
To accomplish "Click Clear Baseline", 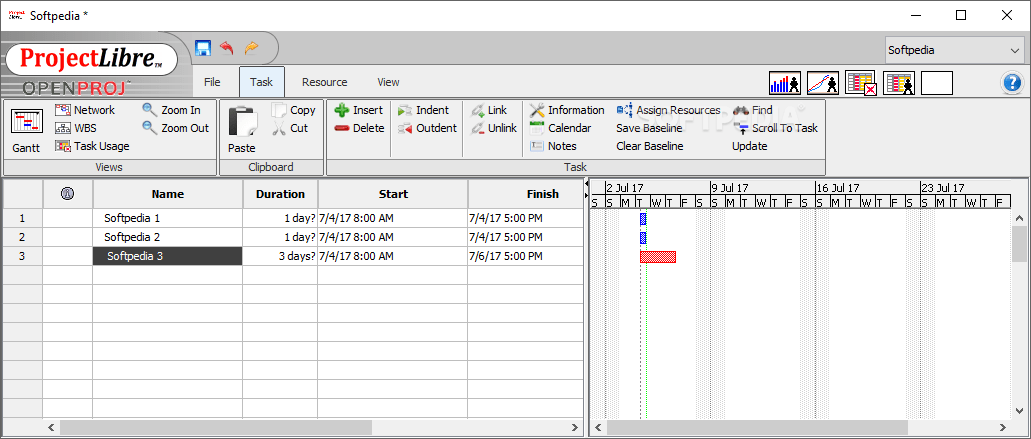I will [x=650, y=146].
